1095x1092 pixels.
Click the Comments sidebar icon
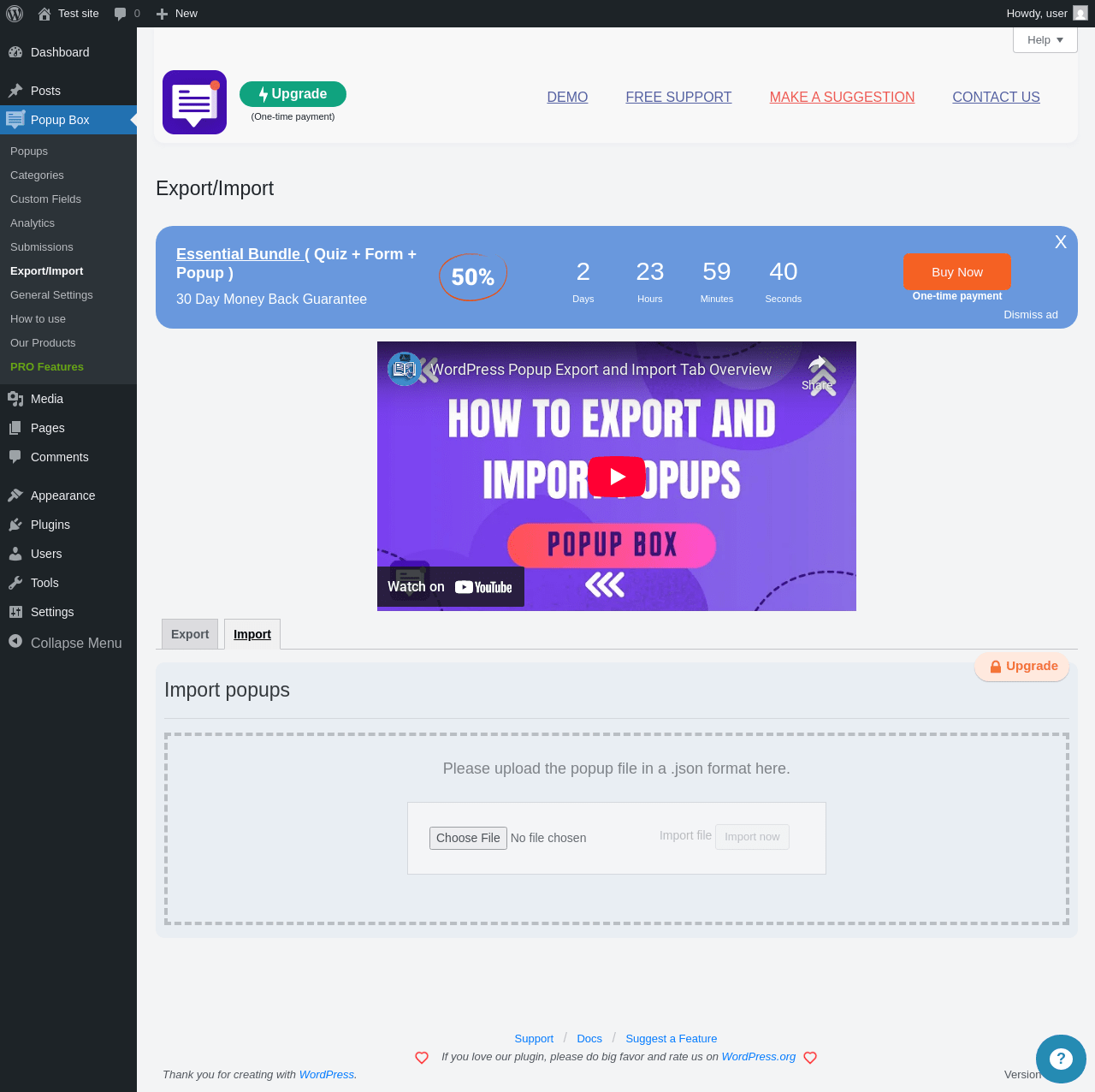click(15, 457)
